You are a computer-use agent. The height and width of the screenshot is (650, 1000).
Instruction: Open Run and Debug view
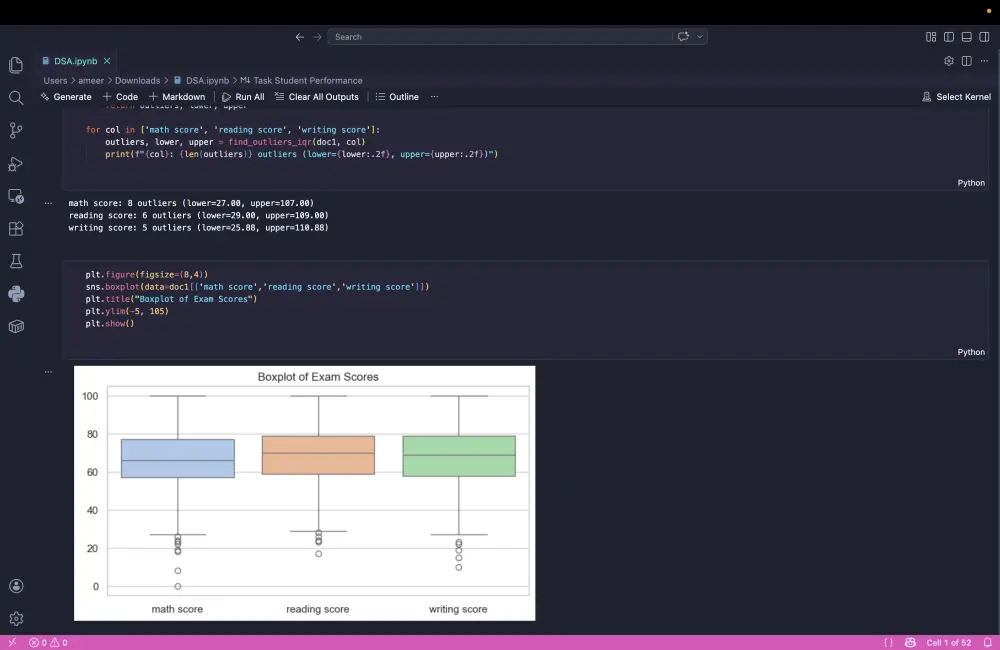click(x=16, y=163)
